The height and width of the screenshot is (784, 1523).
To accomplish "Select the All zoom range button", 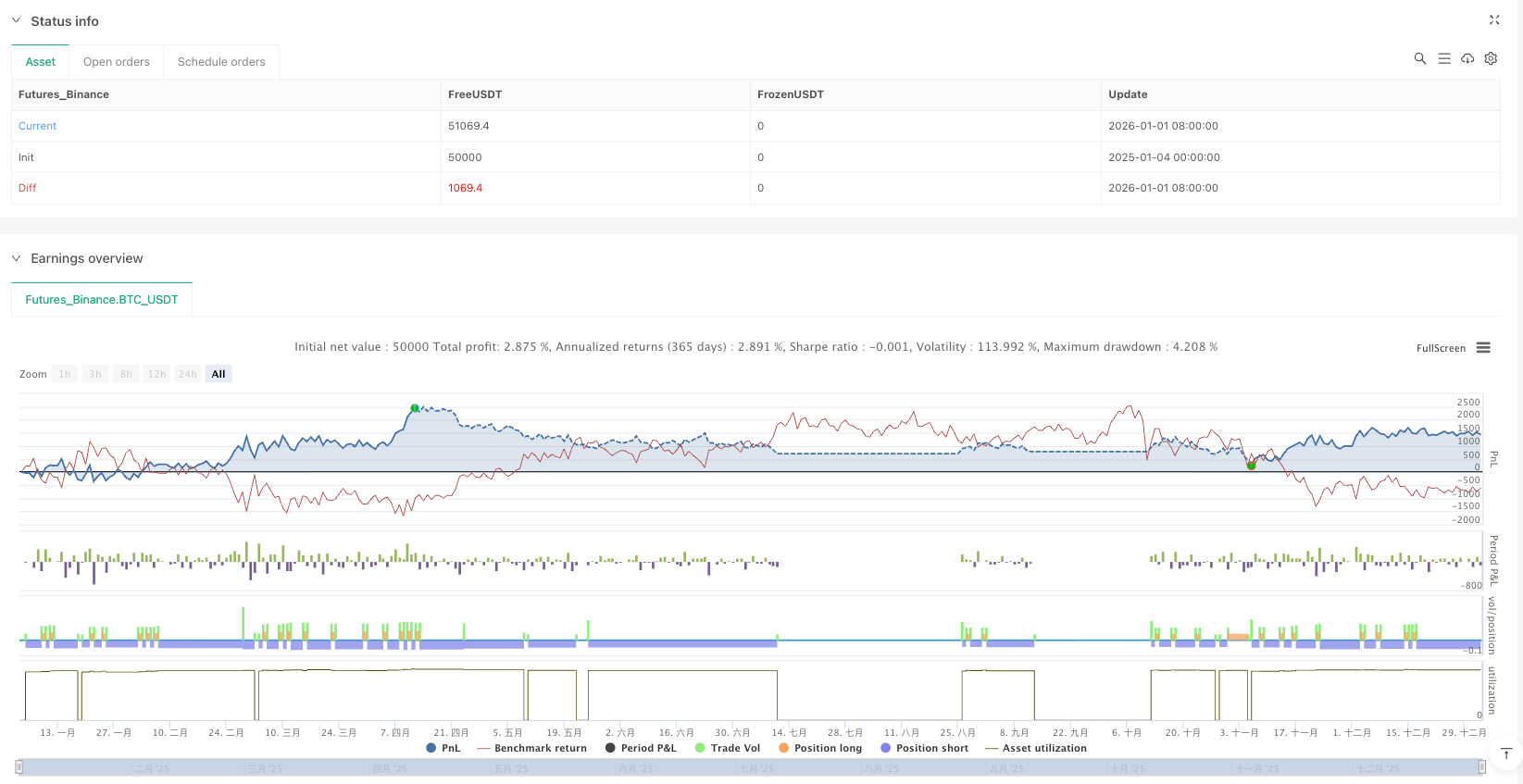I will [218, 374].
